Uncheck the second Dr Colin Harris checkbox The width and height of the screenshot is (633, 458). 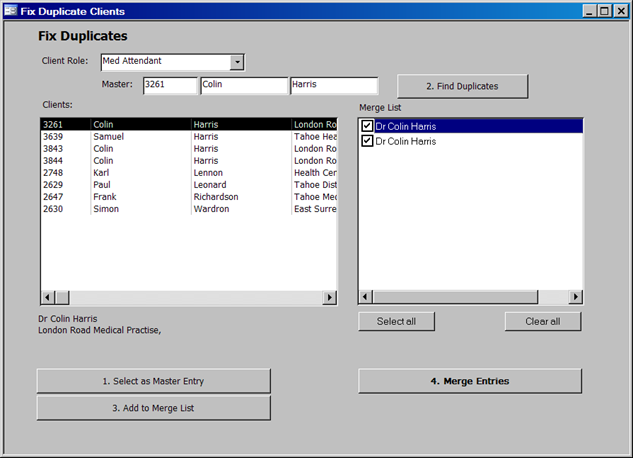(367, 141)
